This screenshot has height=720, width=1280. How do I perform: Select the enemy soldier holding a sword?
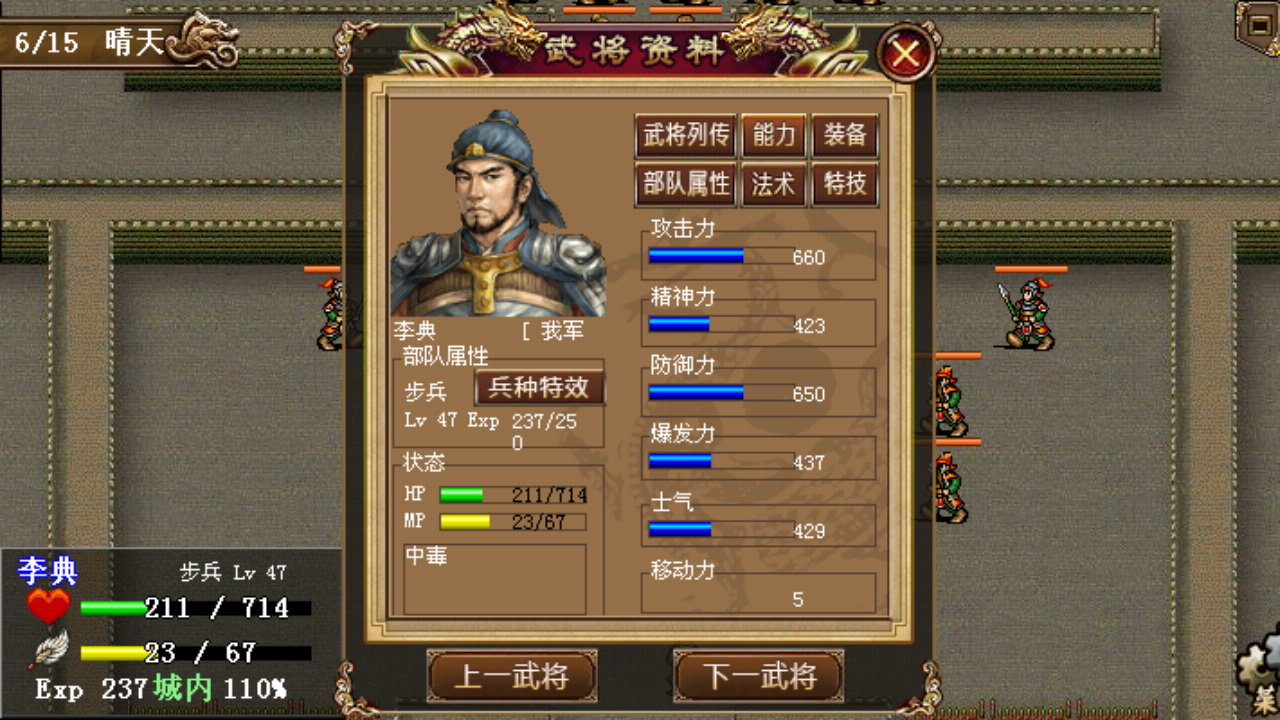pos(1028,314)
